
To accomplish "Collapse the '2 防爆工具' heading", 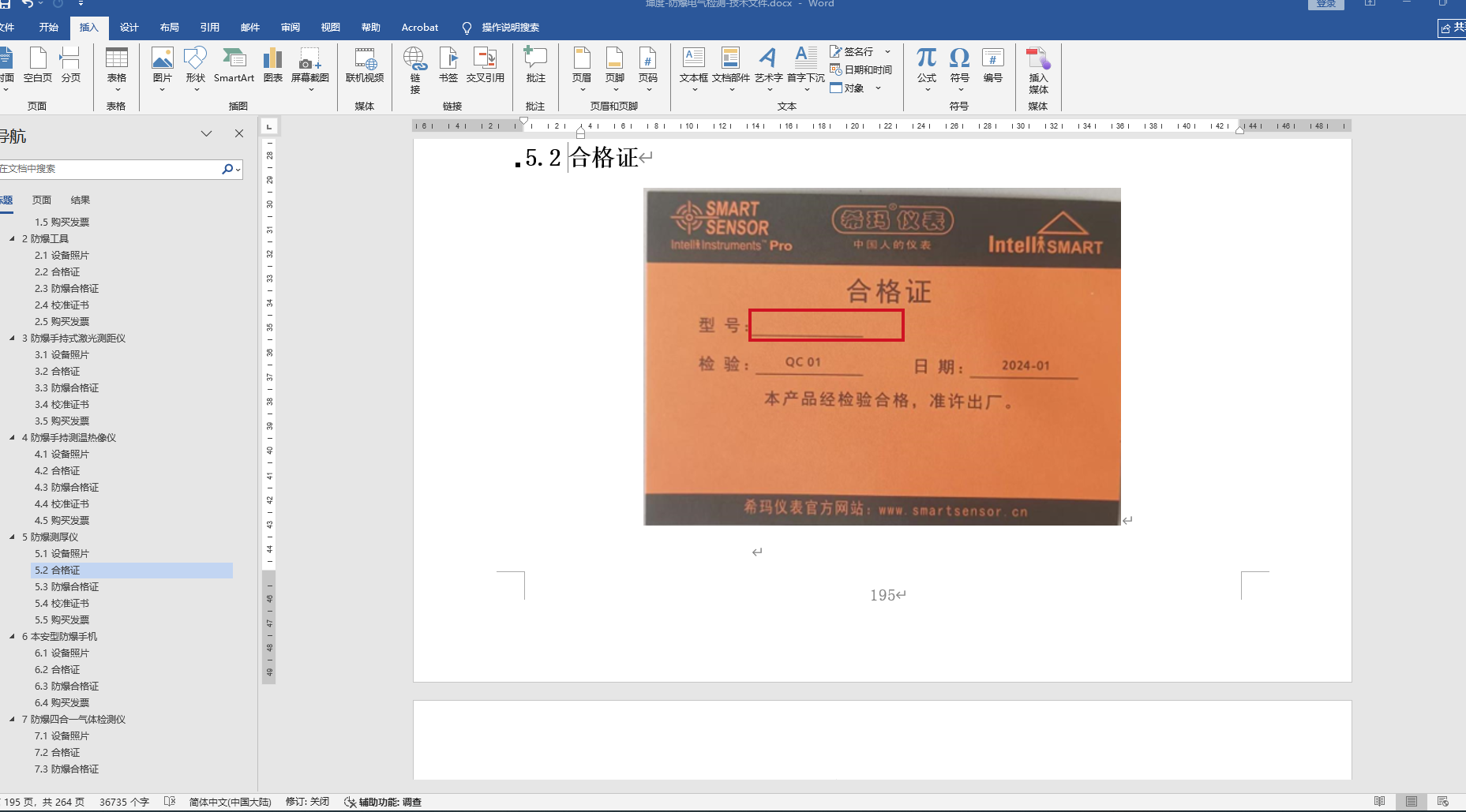I will (x=12, y=238).
